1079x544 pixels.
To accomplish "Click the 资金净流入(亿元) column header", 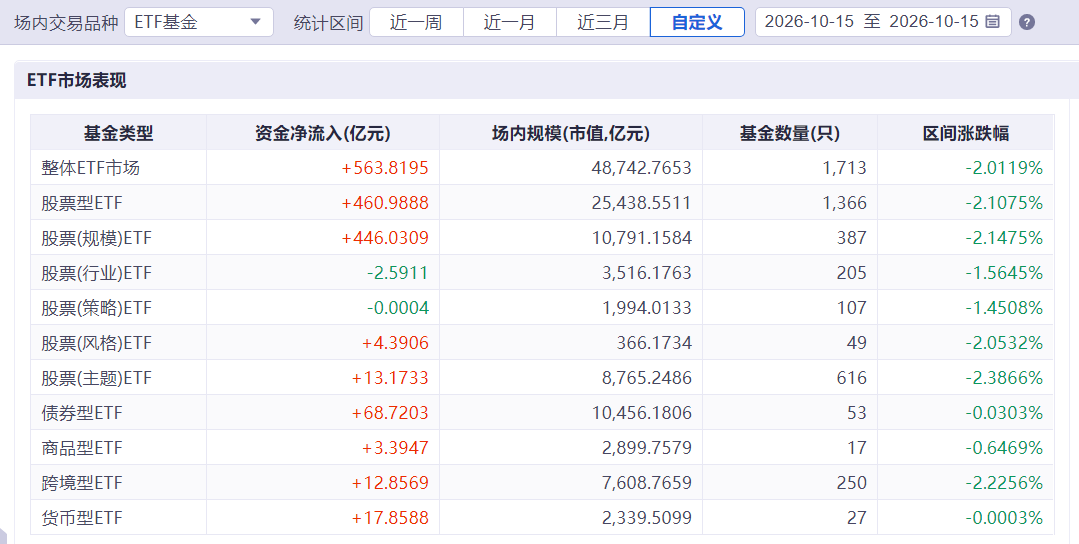I will point(323,133).
